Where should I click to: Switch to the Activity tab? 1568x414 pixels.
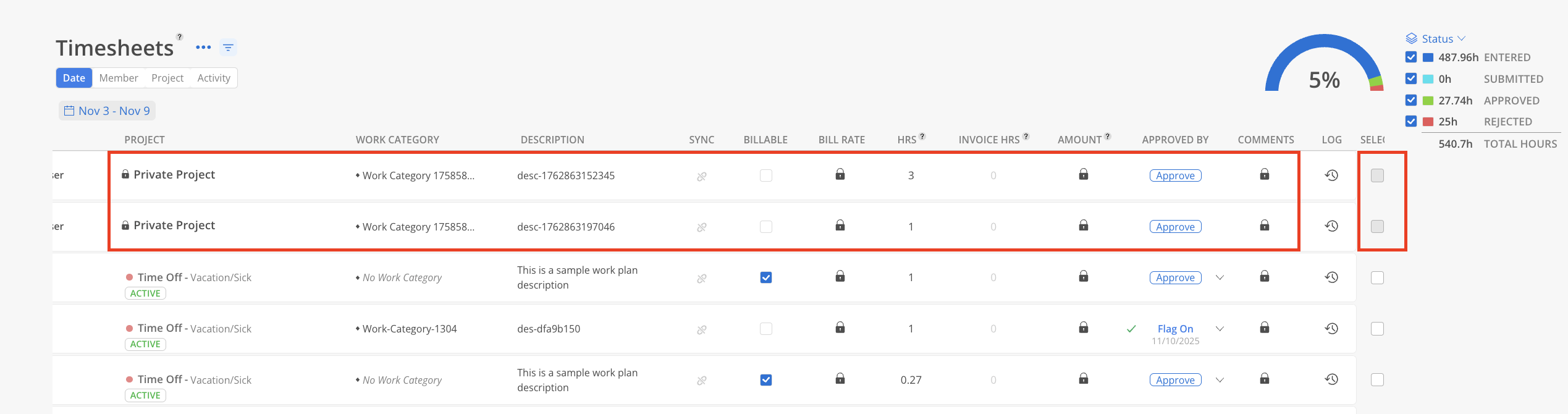tap(214, 78)
